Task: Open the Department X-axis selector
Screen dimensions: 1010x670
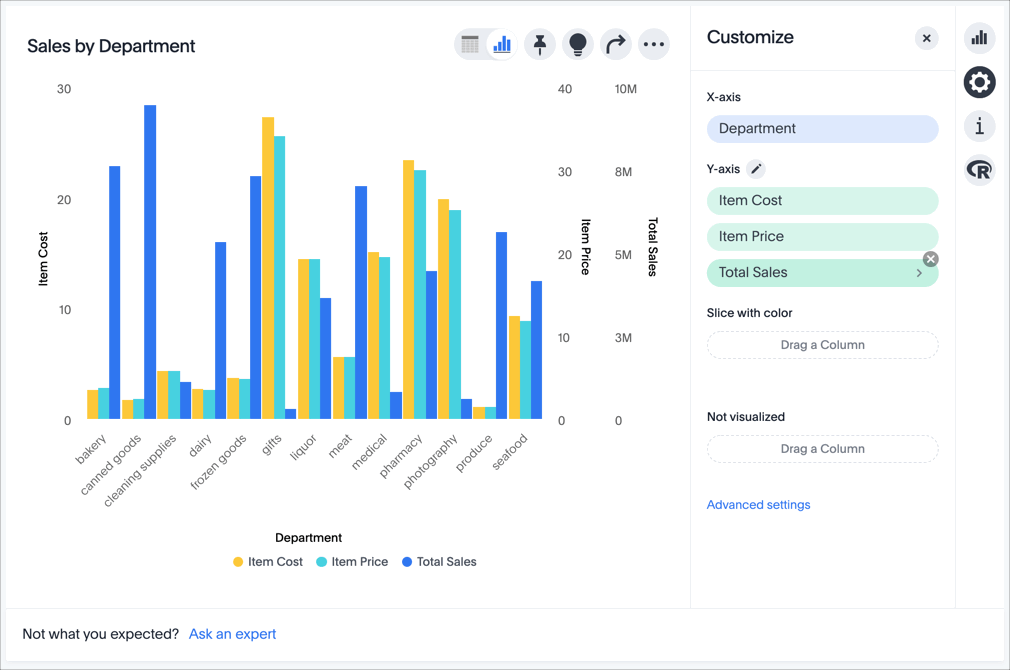Action: click(822, 128)
